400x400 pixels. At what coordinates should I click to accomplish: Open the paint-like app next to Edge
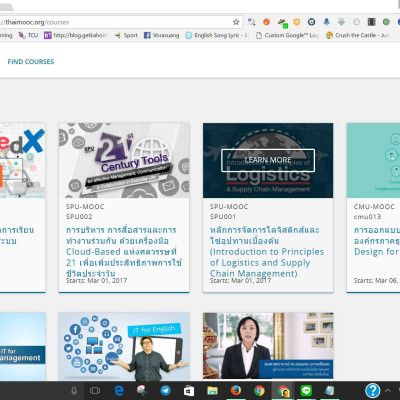(142, 390)
